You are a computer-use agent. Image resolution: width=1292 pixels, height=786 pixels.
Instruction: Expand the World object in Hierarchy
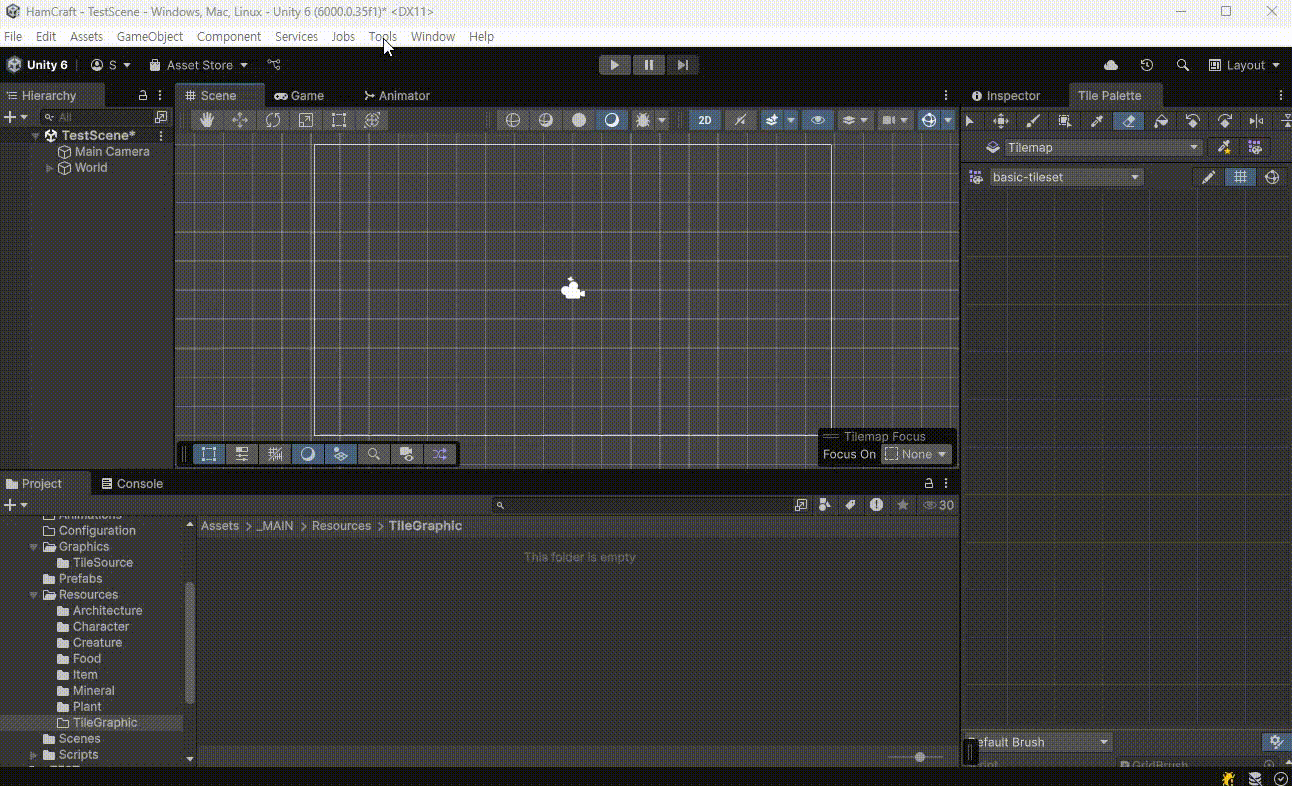(x=50, y=168)
